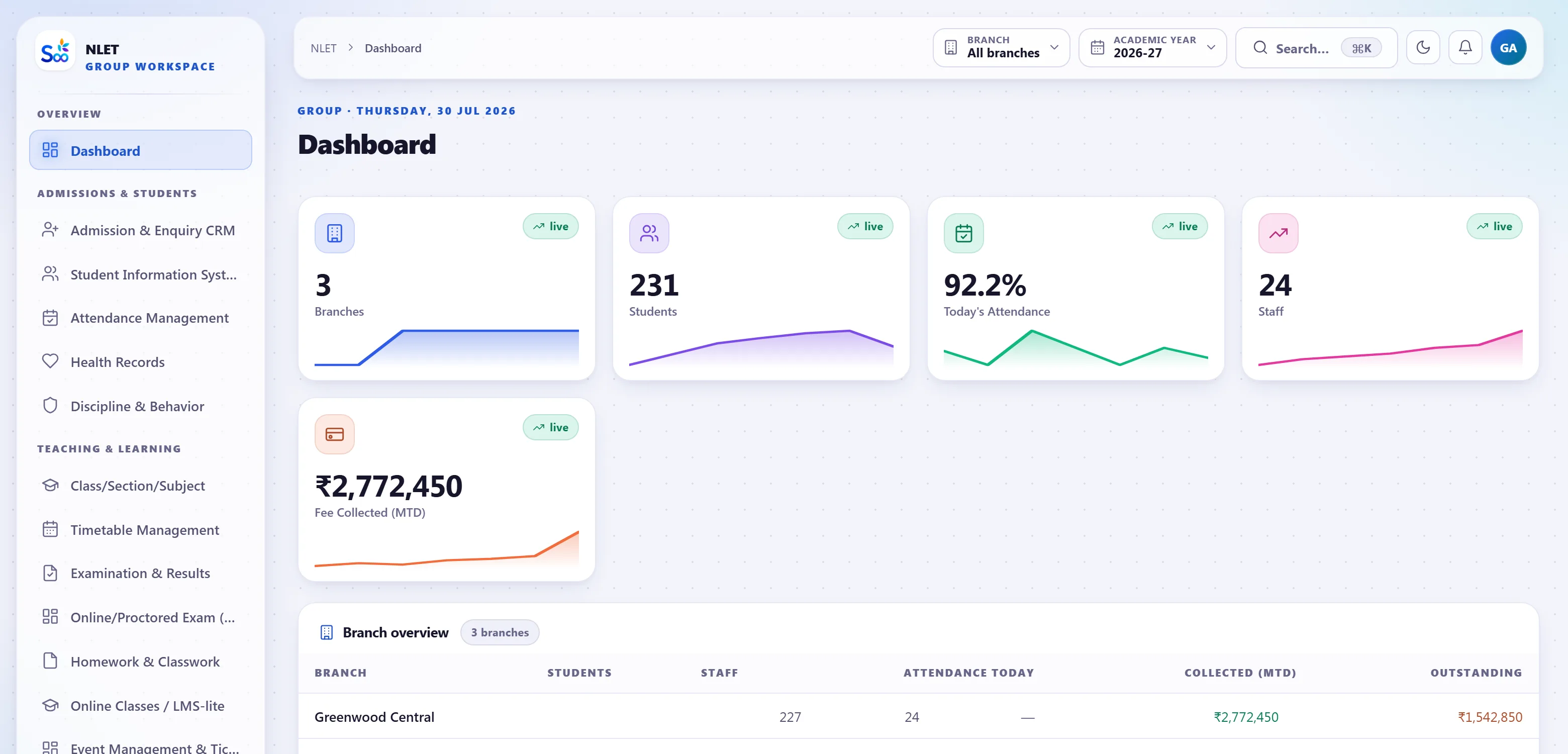Click the Branch overview building icon
1568x754 pixels.
tap(326, 632)
